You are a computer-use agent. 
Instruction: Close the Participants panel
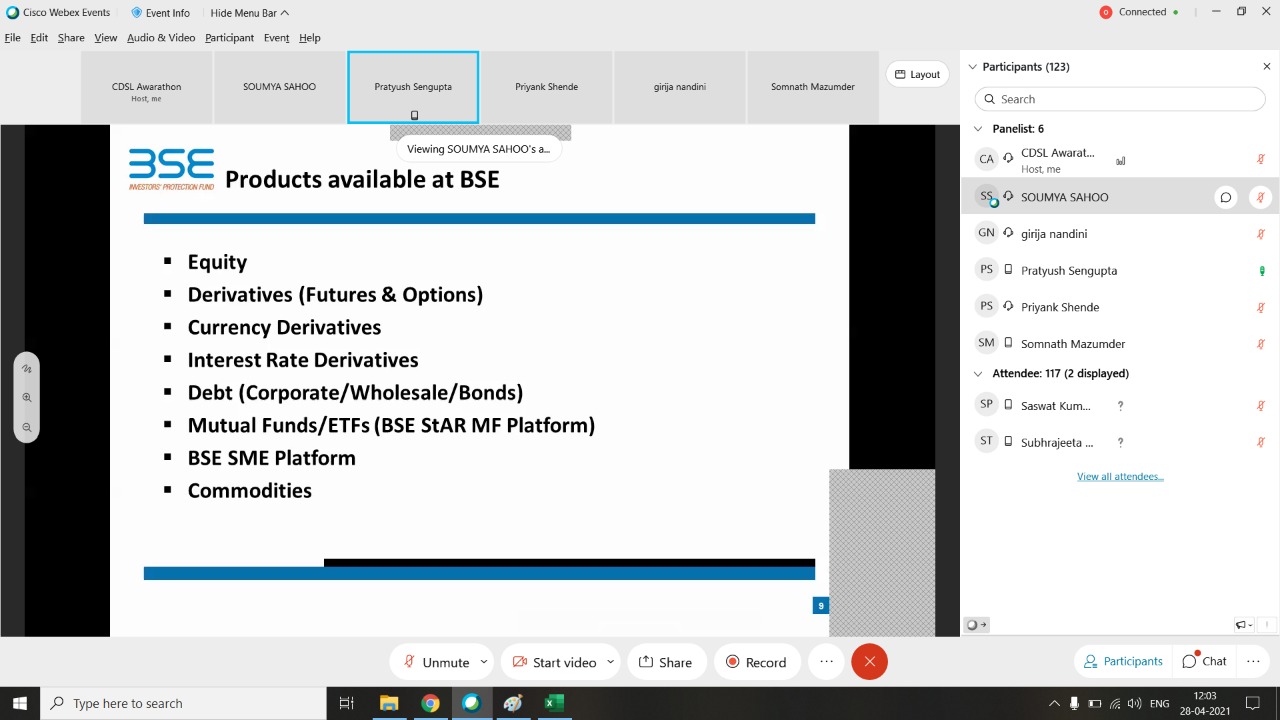click(1267, 67)
